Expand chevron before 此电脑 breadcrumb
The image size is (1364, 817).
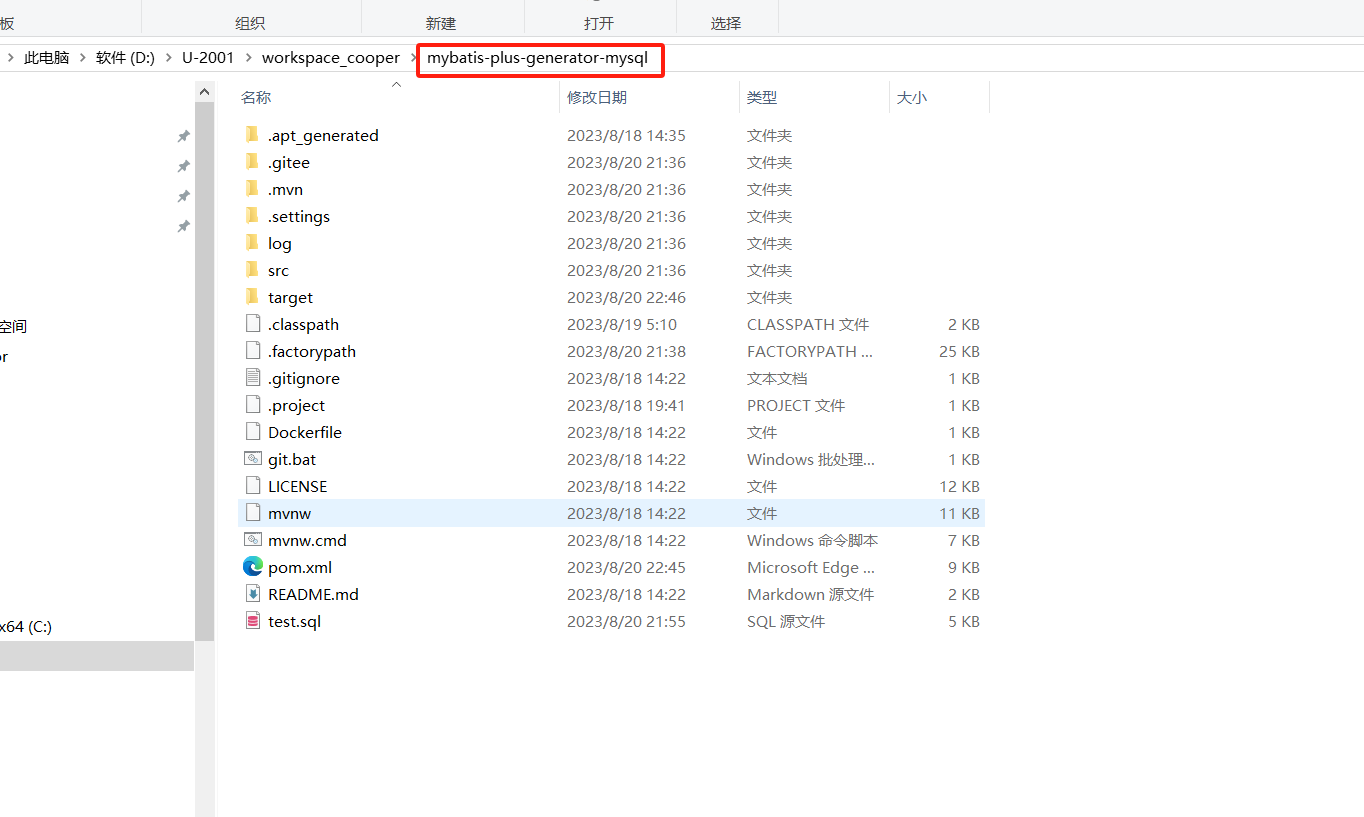pyautogui.click(x=10, y=58)
